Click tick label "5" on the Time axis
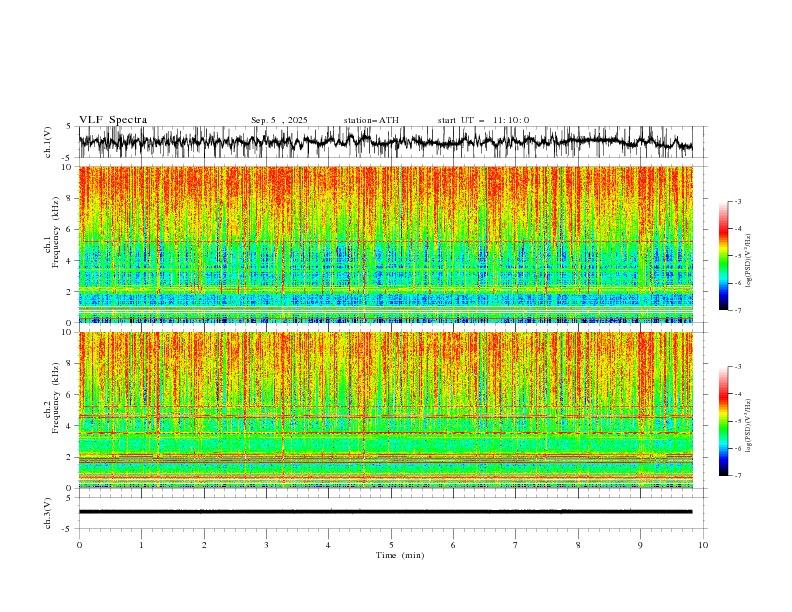 point(391,545)
